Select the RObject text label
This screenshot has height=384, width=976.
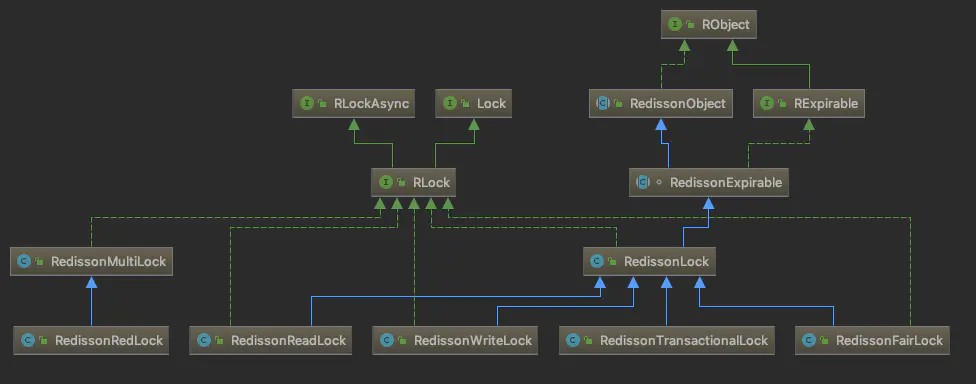tap(726, 25)
